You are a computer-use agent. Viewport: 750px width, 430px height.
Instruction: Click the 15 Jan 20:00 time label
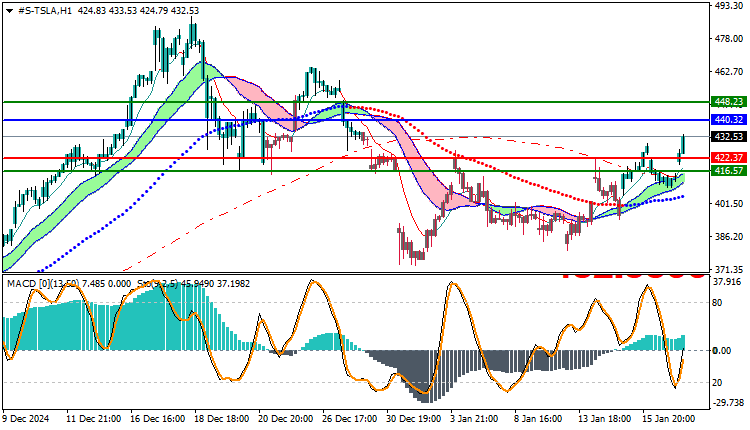[x=668, y=419]
